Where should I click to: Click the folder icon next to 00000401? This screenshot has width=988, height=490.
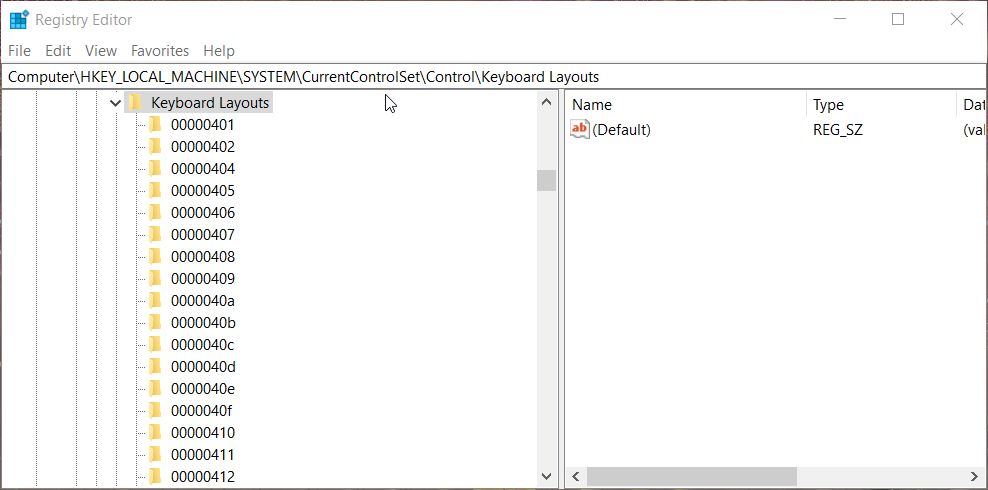(155, 125)
